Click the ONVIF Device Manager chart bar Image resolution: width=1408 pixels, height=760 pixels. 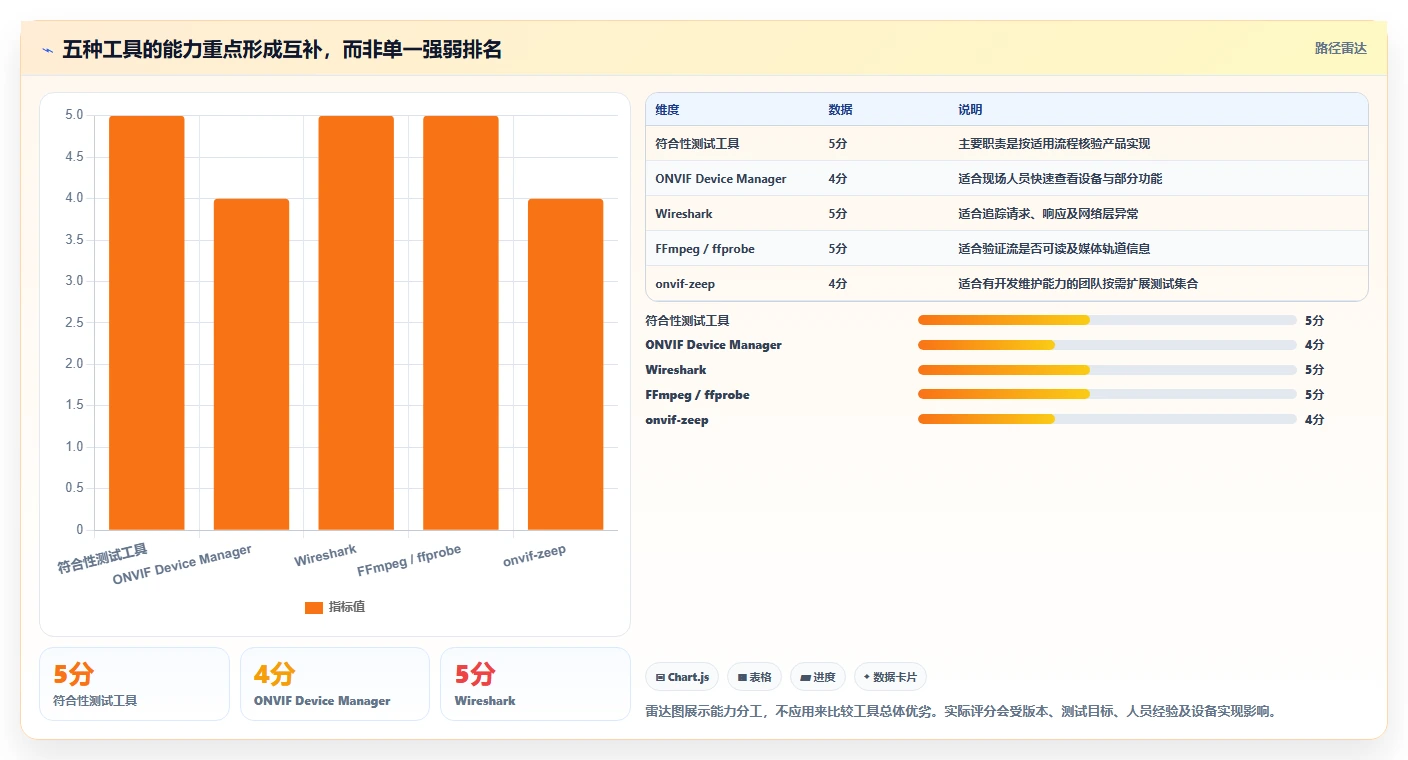[x=251, y=364]
